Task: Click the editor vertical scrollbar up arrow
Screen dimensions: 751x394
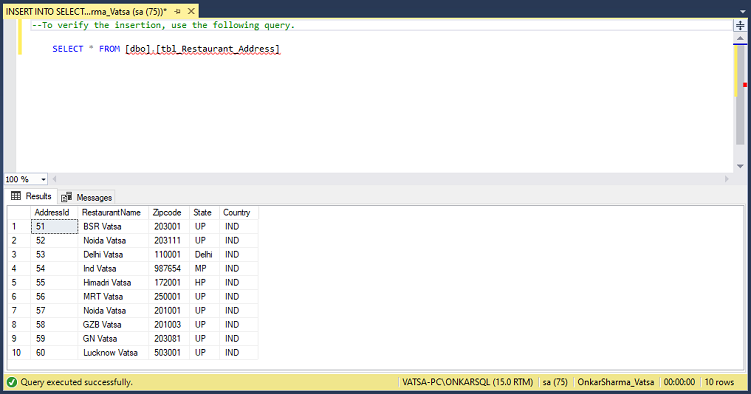Action: pyautogui.click(x=740, y=38)
